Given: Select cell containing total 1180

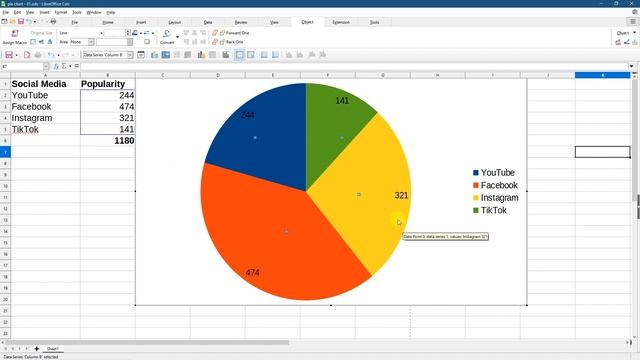Looking at the screenshot, I should [108, 140].
